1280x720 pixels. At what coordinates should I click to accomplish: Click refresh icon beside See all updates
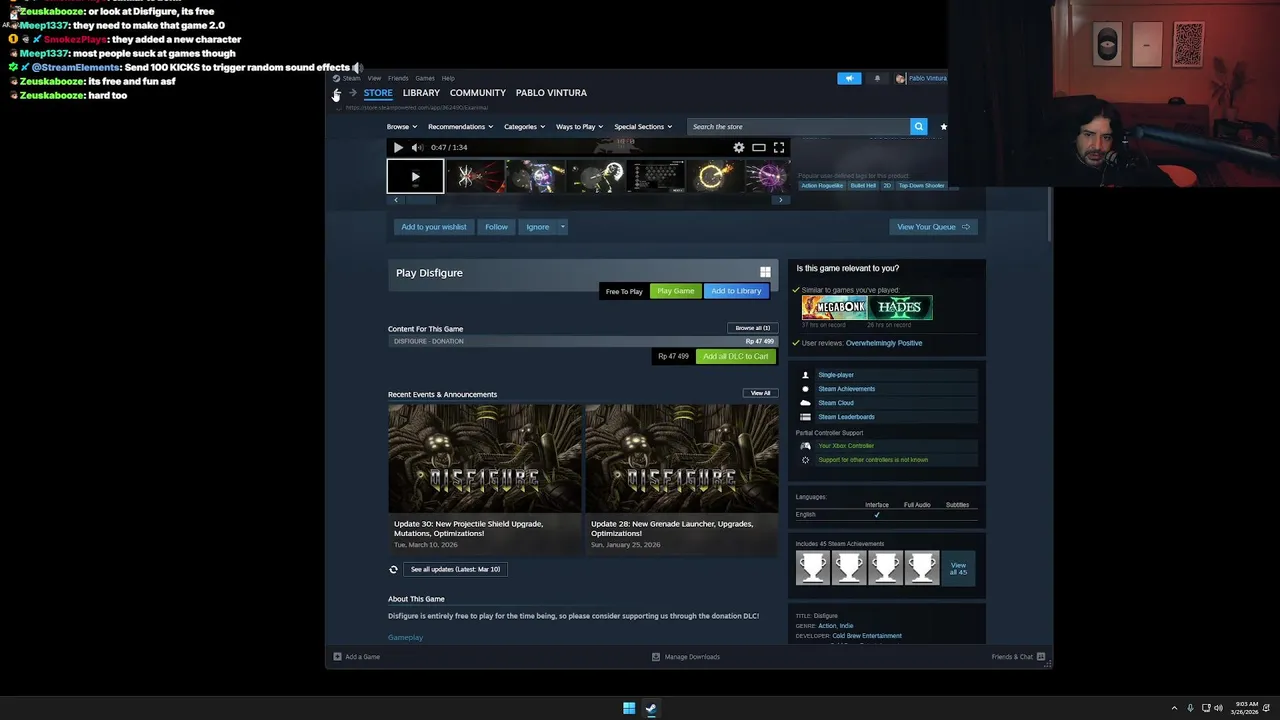point(393,569)
